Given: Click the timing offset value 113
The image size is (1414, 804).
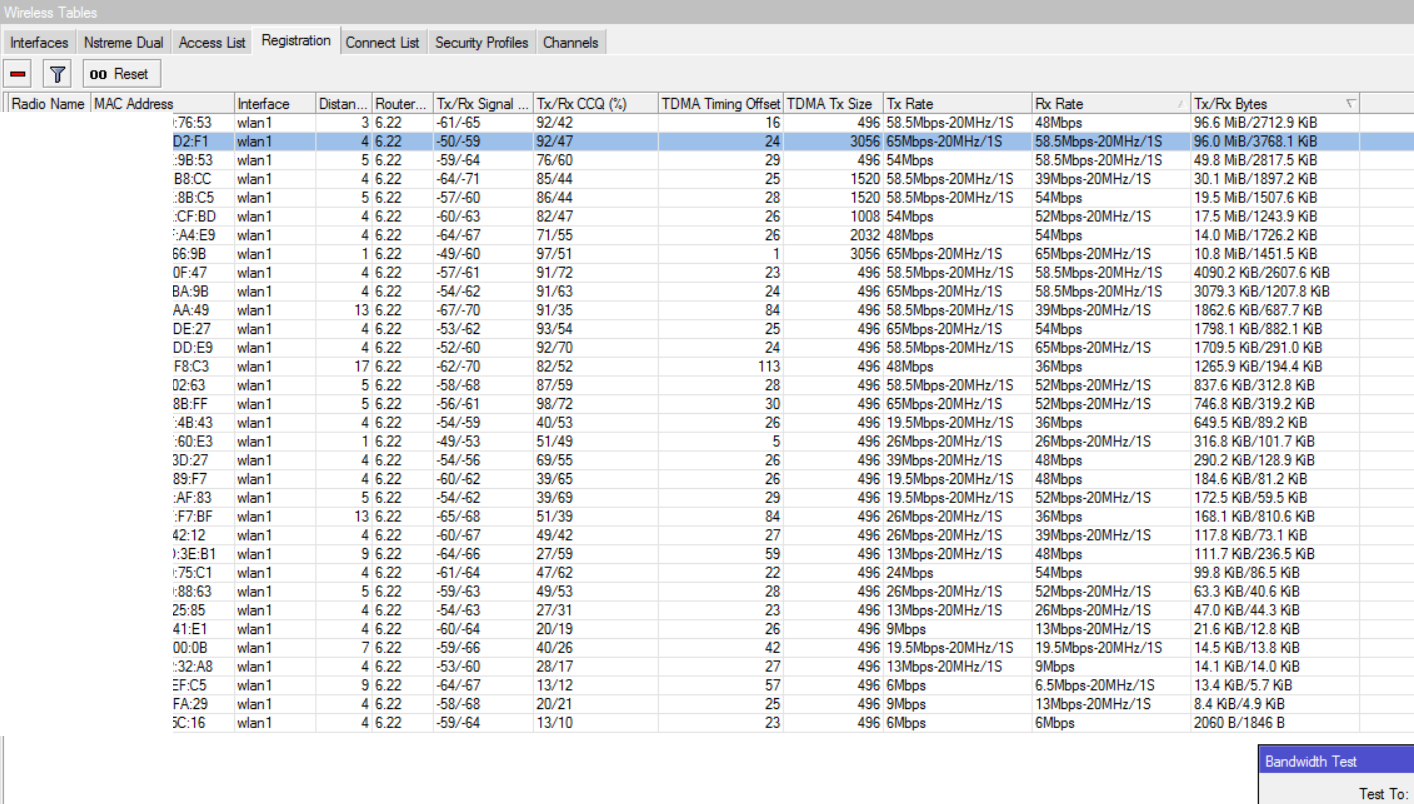Looking at the screenshot, I should pos(768,366).
